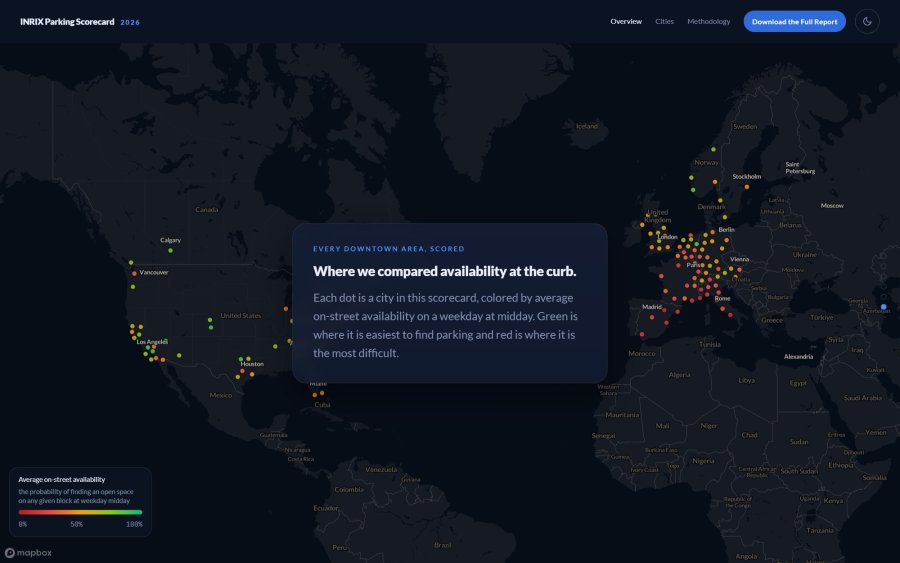Click the Vienna map label
The width and height of the screenshot is (900, 563).
click(x=739, y=259)
